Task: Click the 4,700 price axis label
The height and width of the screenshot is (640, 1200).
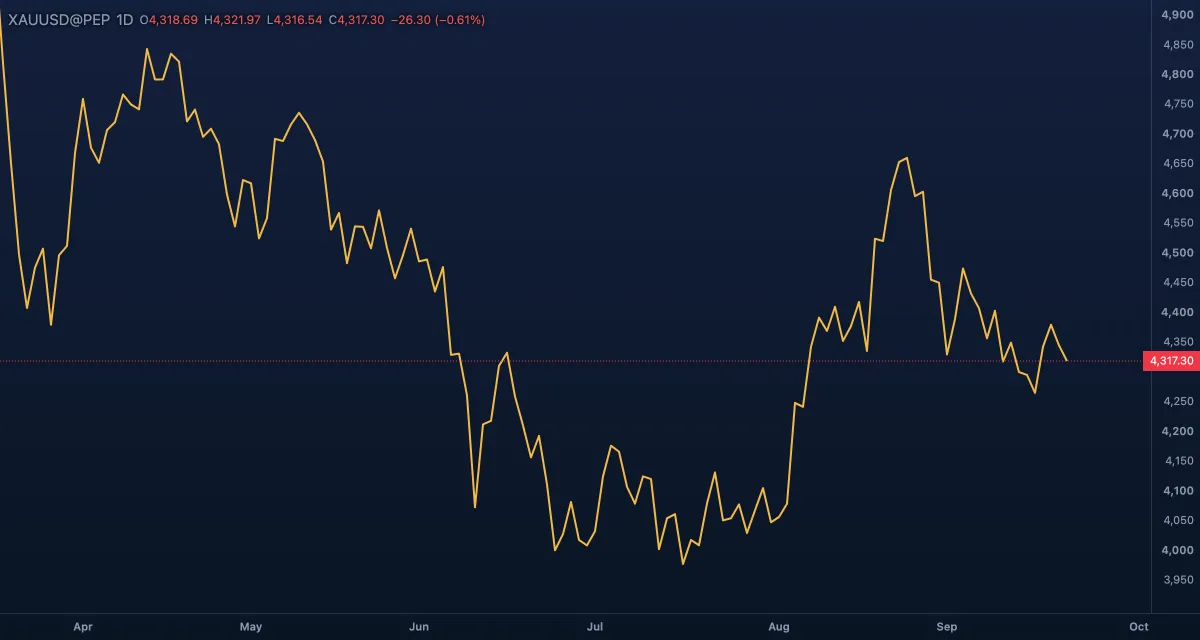Action: pos(1177,133)
